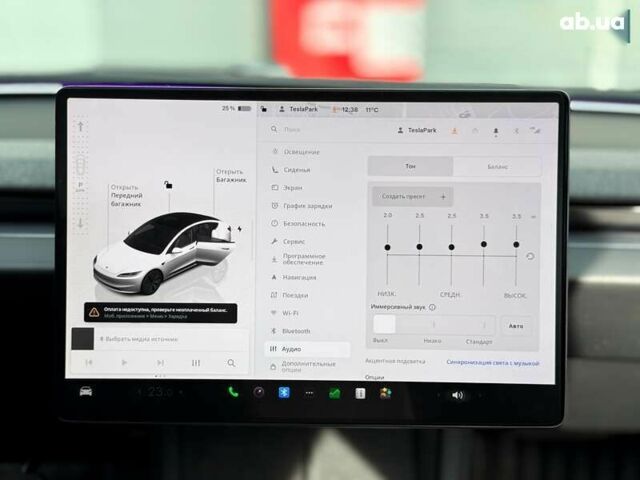Open the phone app in bottom dock
640x480 pixels.
(x=233, y=392)
